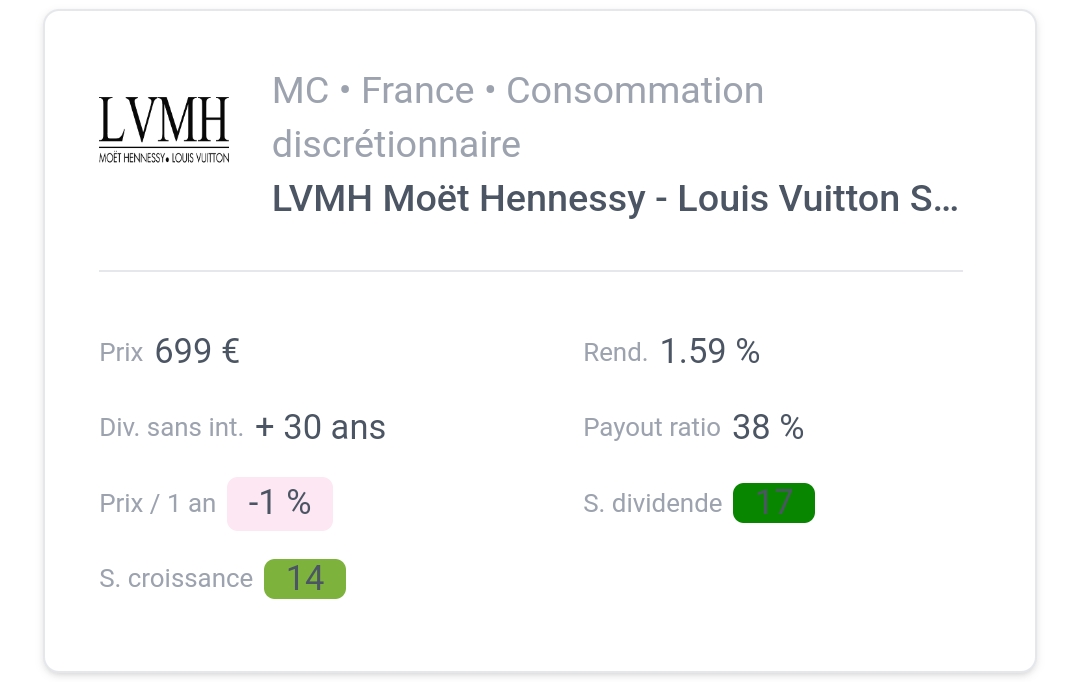Click the 699 € price value

click(197, 351)
